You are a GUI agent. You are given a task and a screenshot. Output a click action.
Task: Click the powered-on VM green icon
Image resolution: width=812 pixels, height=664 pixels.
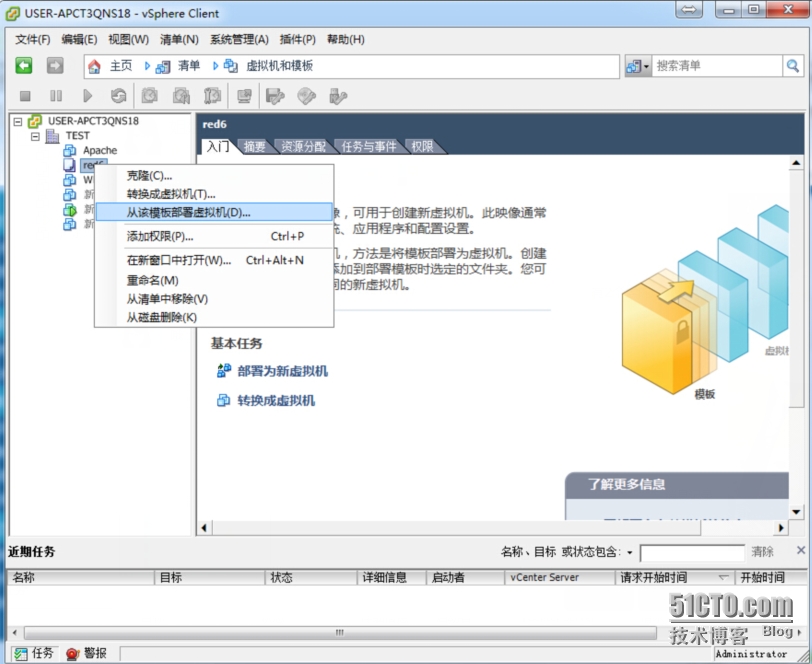pyautogui.click(x=69, y=210)
